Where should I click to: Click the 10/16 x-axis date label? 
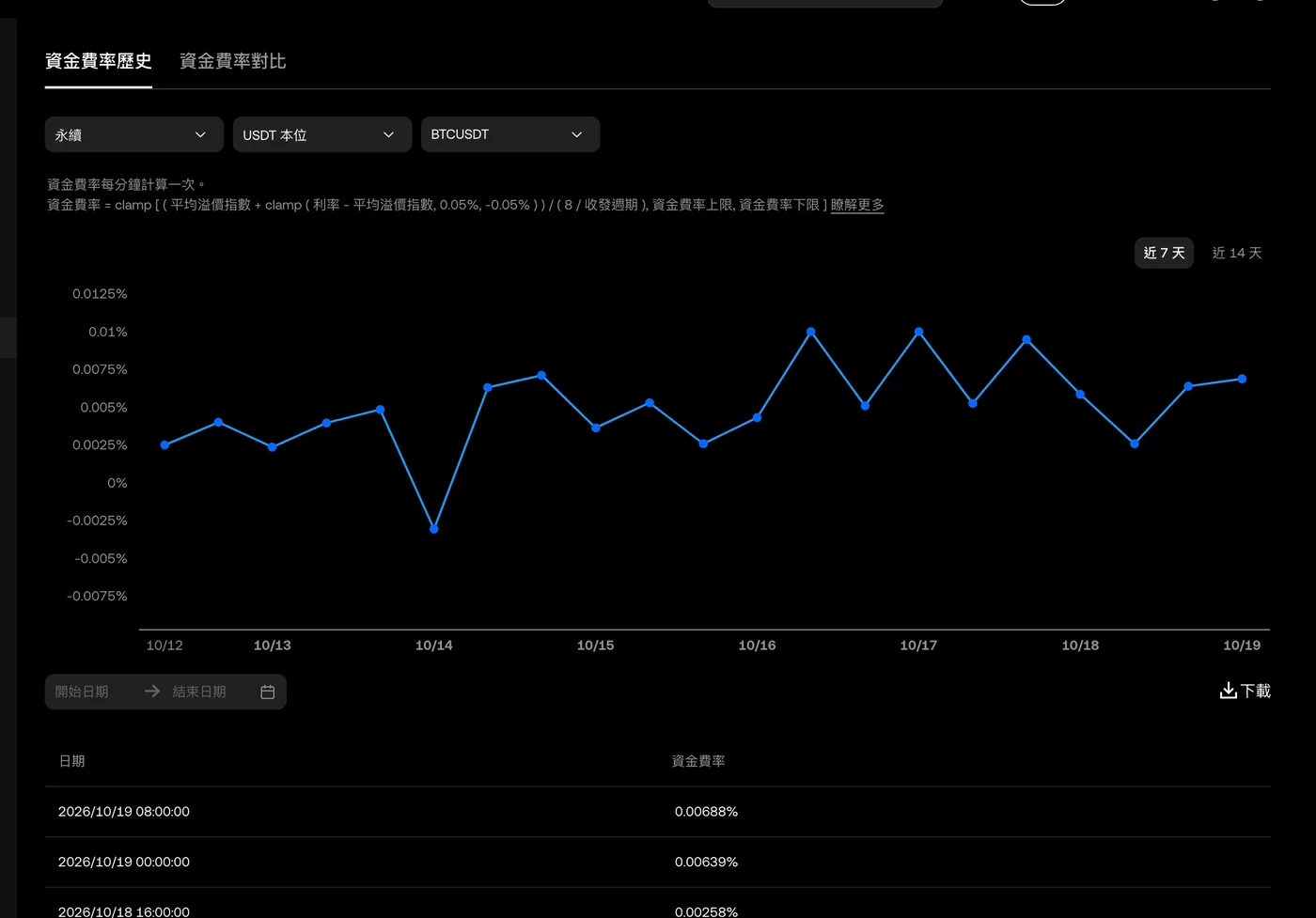point(757,646)
